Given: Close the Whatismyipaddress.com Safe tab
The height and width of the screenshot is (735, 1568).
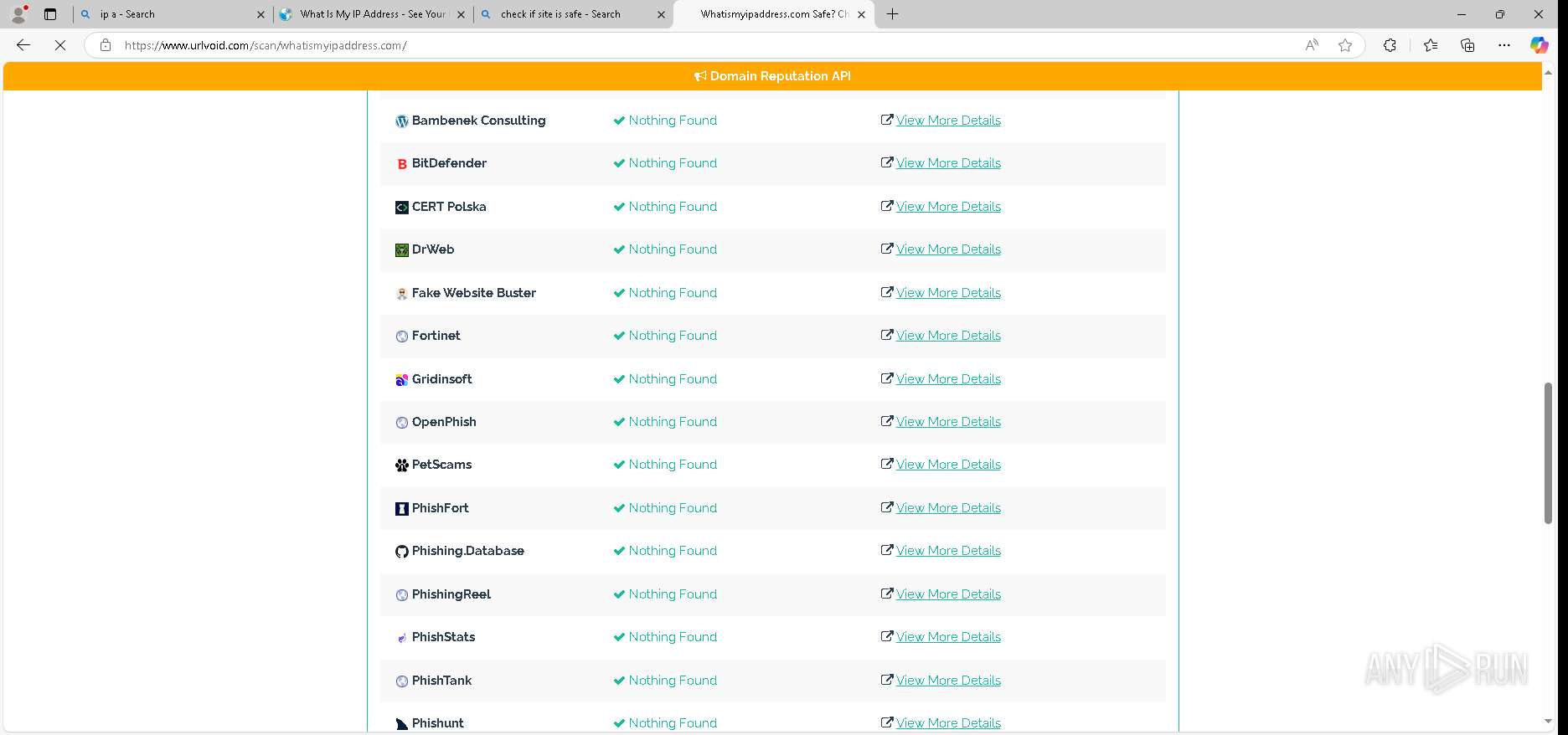Looking at the screenshot, I should click(x=861, y=14).
